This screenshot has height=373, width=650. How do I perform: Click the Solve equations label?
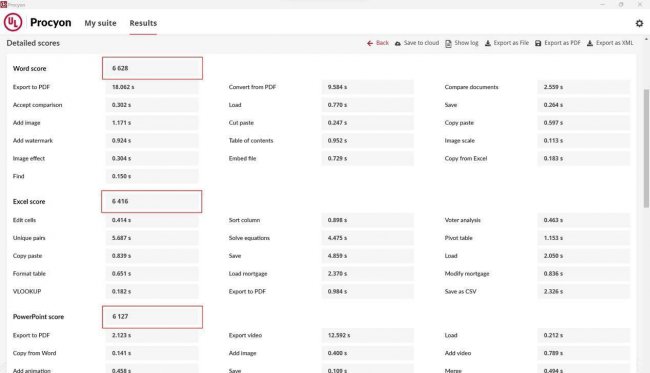[249, 238]
